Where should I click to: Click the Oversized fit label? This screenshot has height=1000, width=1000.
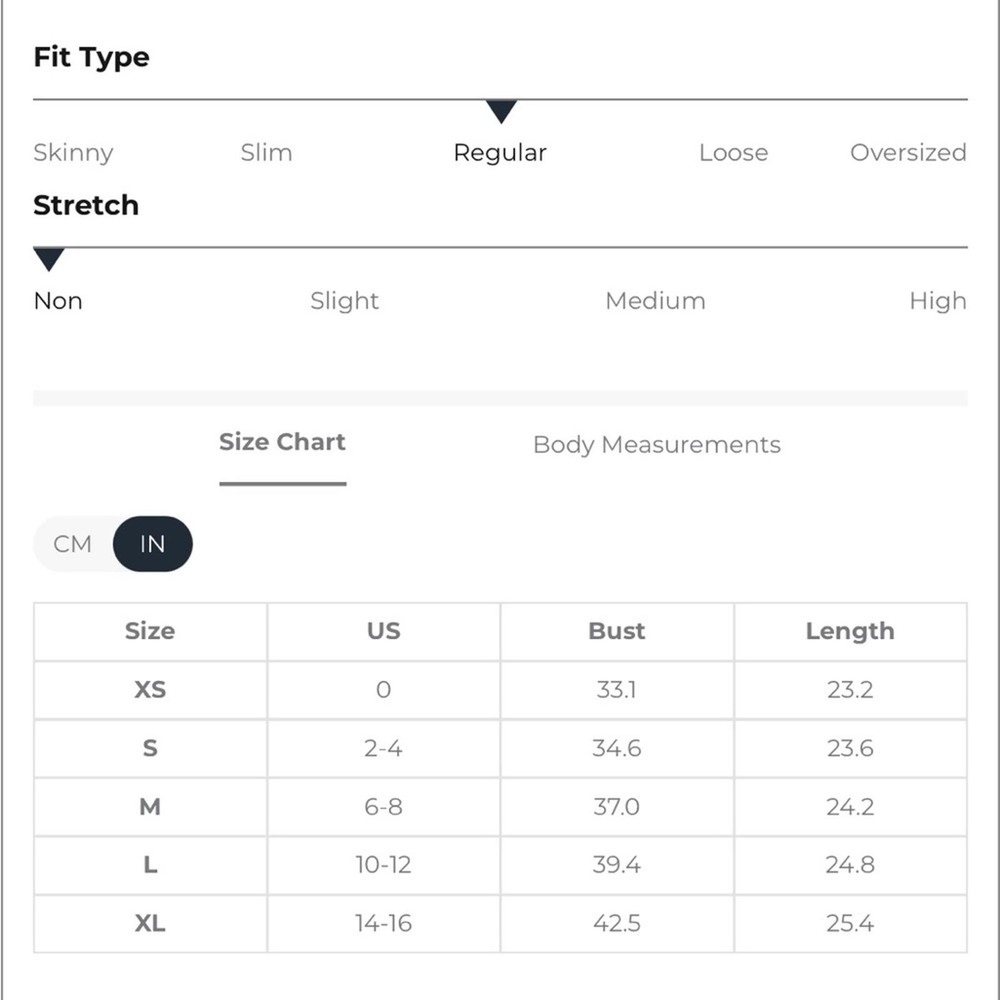point(908,152)
